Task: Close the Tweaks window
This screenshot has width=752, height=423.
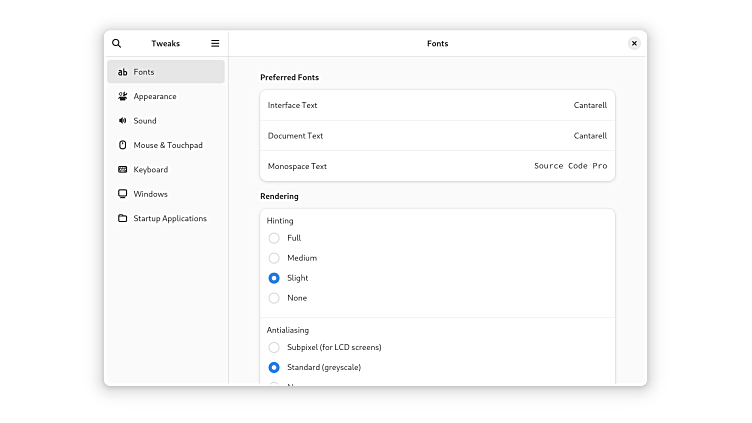Action: click(x=634, y=44)
